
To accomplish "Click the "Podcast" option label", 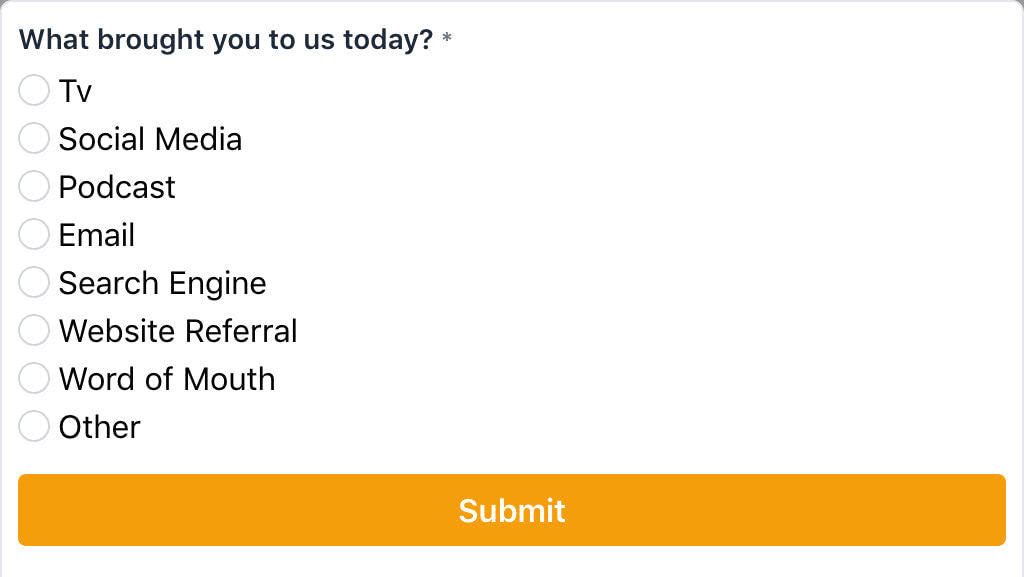I will pos(117,187).
